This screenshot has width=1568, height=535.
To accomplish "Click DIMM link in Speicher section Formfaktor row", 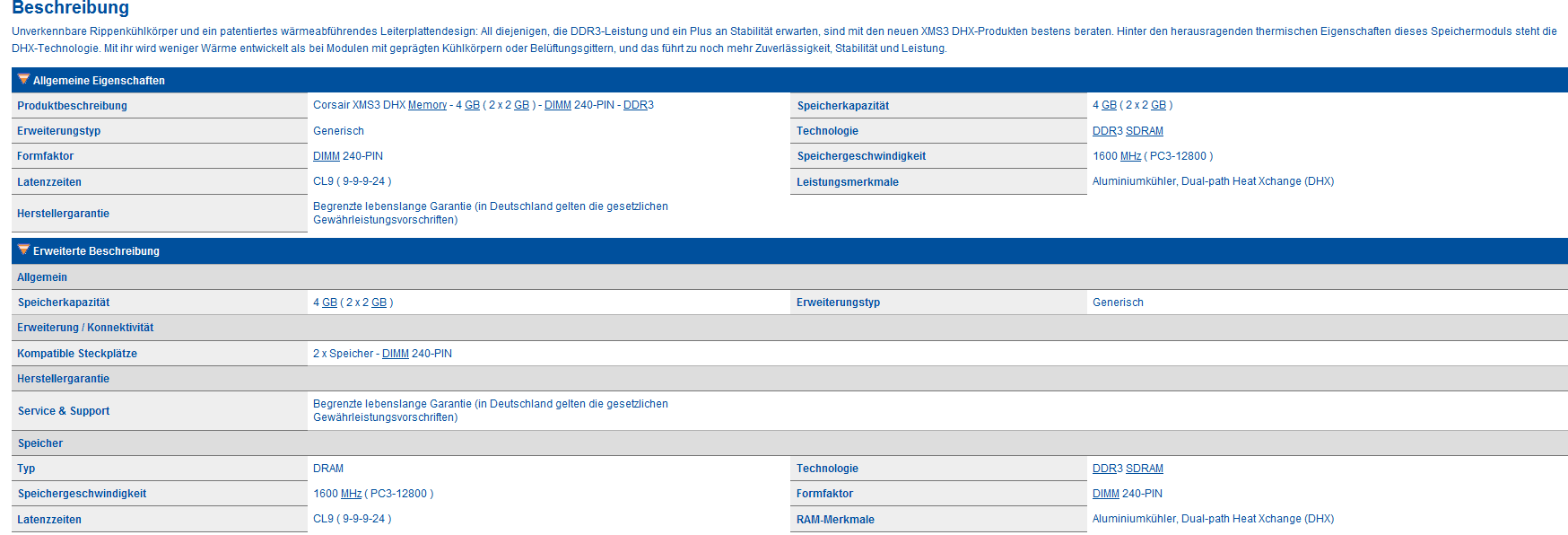I will [1105, 494].
